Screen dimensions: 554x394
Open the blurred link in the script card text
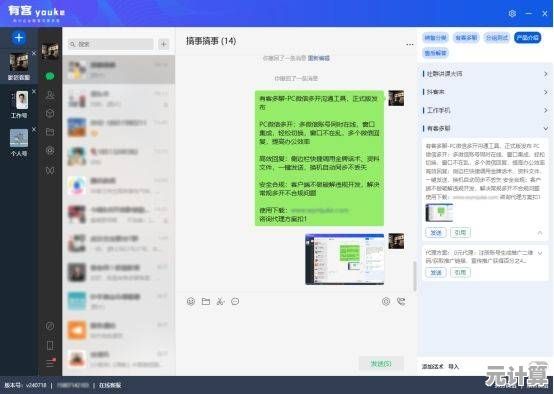point(475,197)
